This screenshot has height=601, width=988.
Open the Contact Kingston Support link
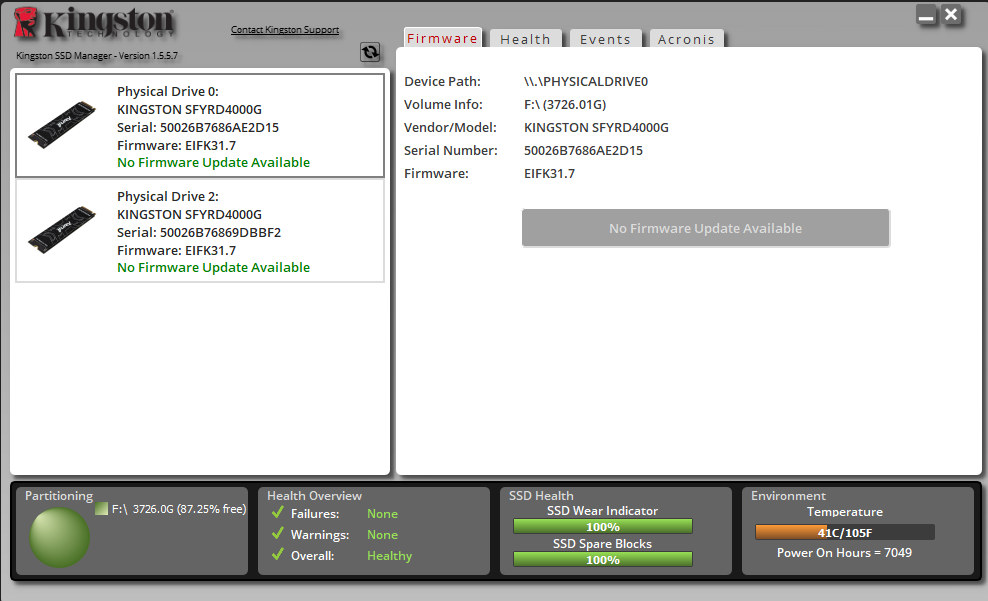(285, 30)
